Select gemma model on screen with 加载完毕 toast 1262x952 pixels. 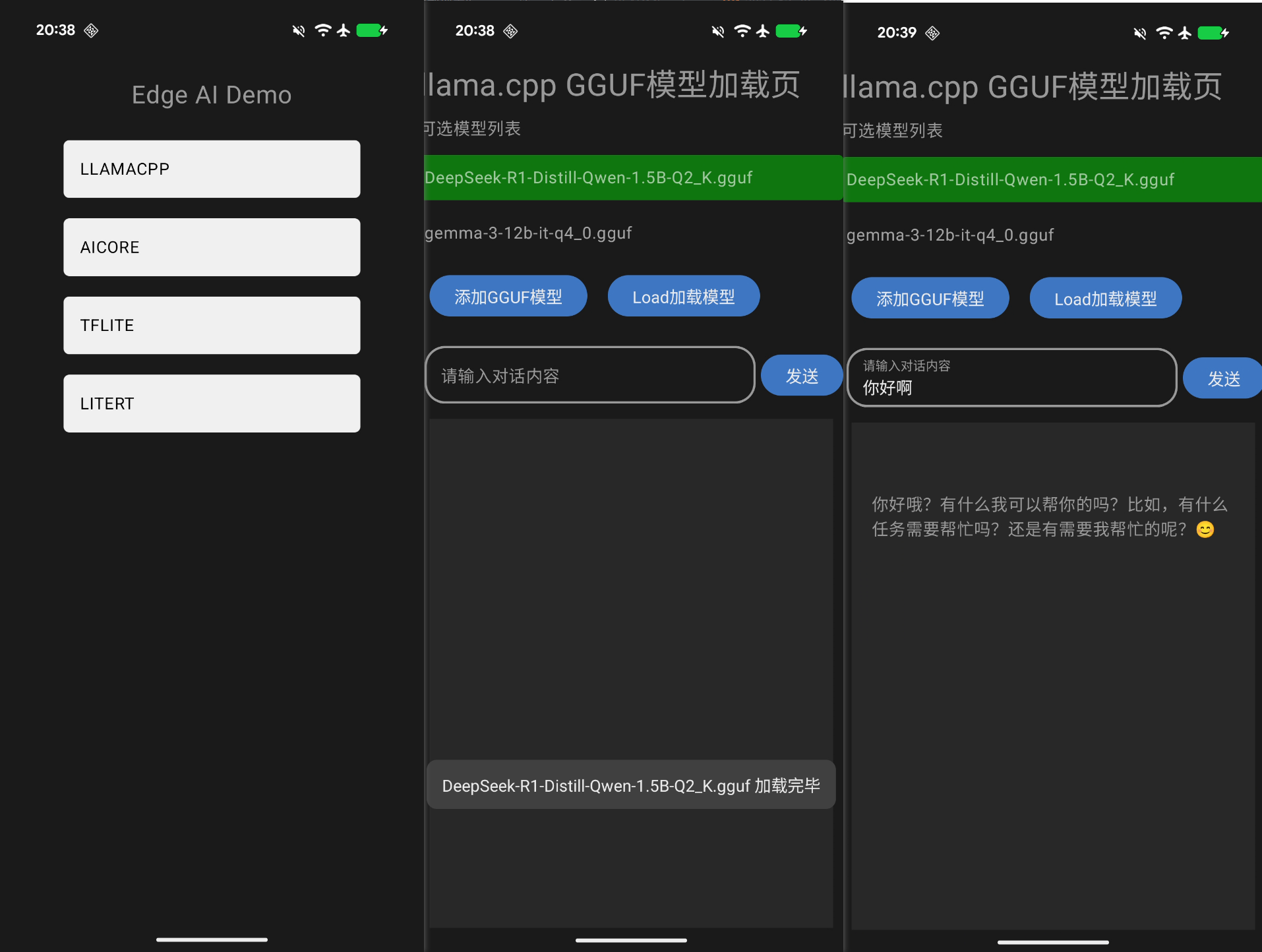(x=528, y=233)
